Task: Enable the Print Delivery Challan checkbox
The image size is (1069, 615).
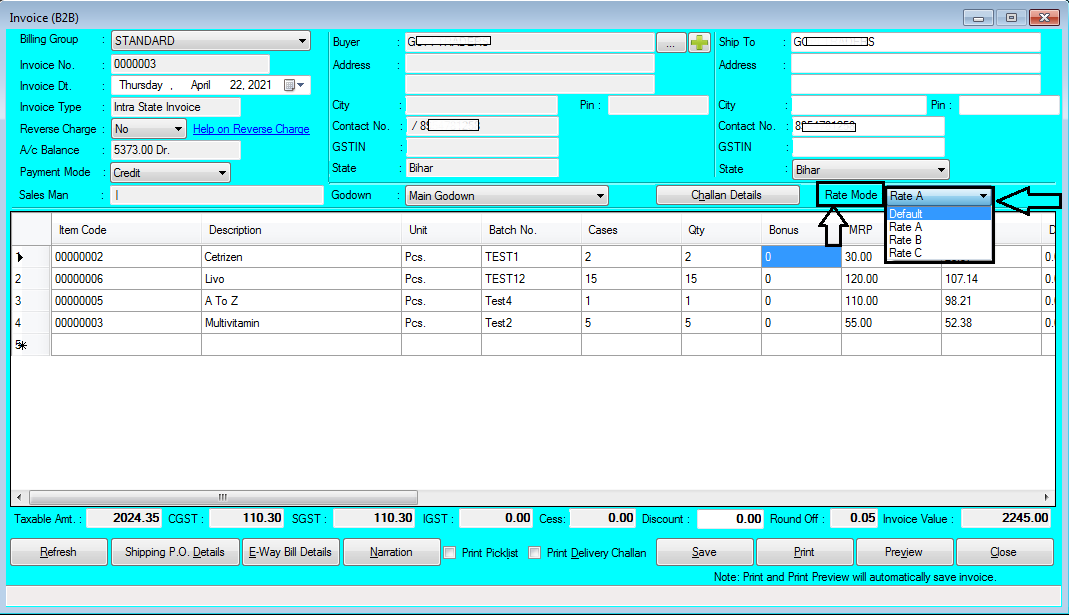Action: pos(535,553)
